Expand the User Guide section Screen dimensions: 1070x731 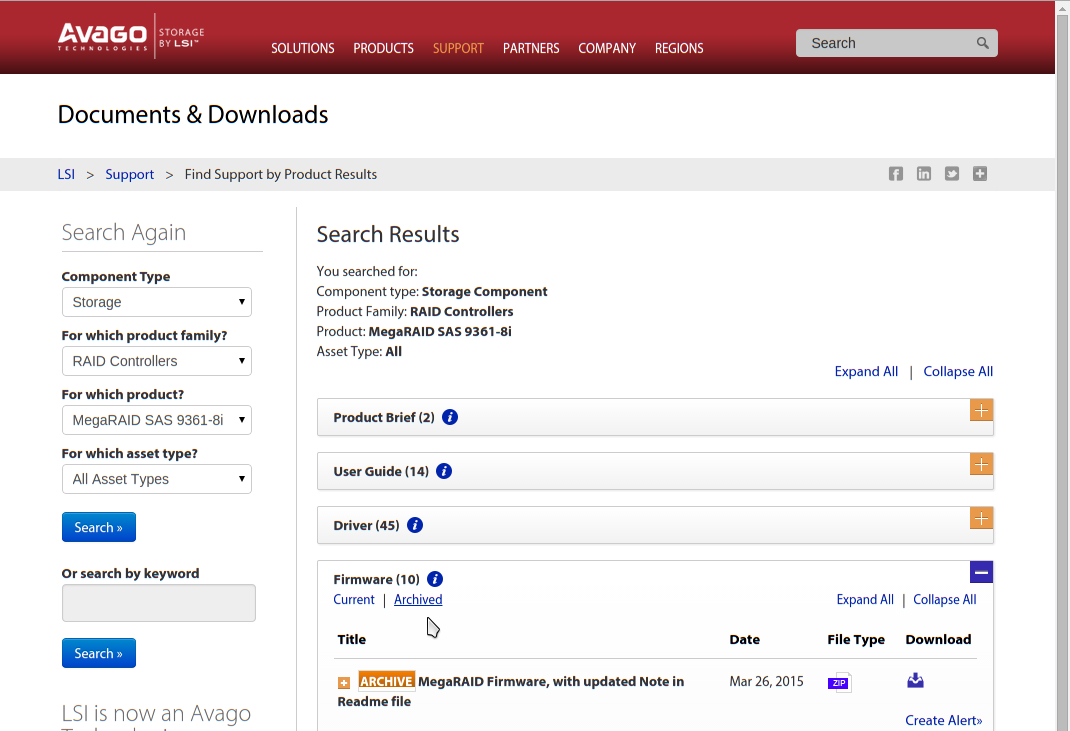(x=981, y=464)
